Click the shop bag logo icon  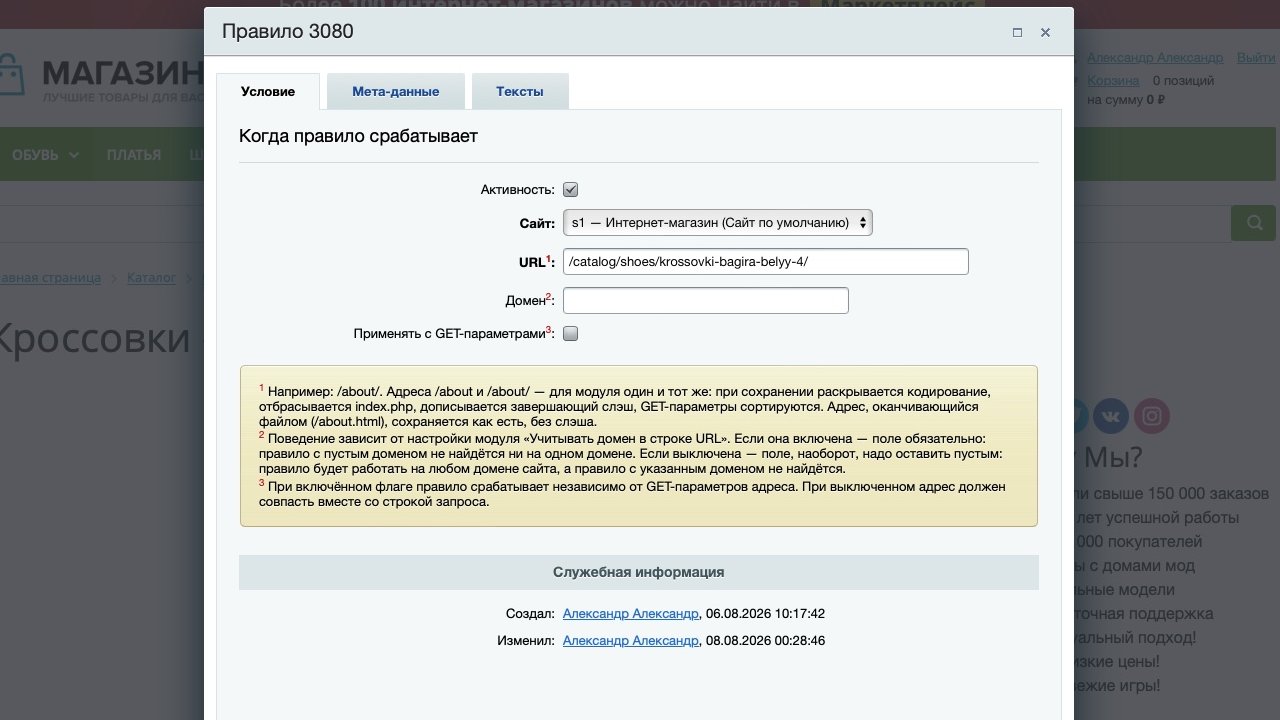click(x=11, y=75)
